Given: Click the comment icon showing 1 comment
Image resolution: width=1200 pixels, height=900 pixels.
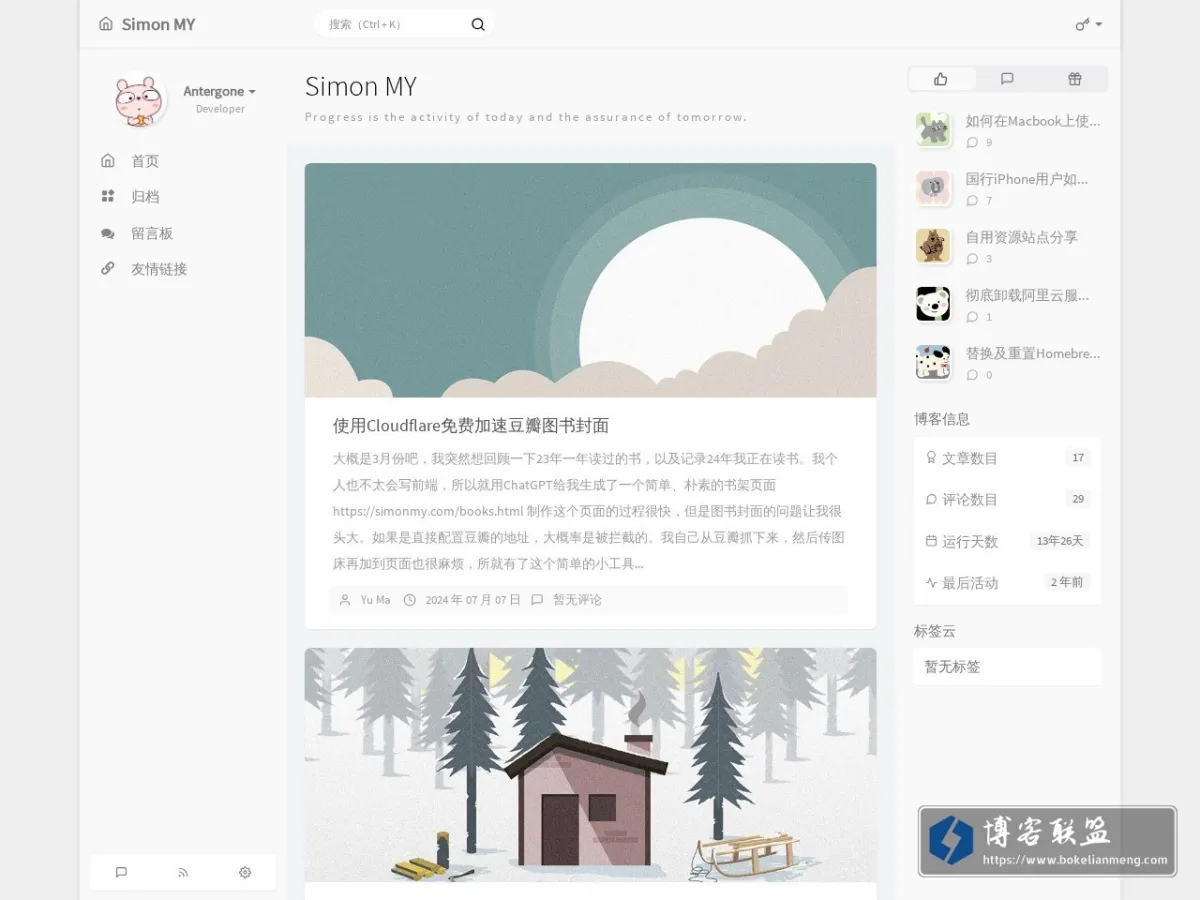Looking at the screenshot, I should [x=972, y=317].
